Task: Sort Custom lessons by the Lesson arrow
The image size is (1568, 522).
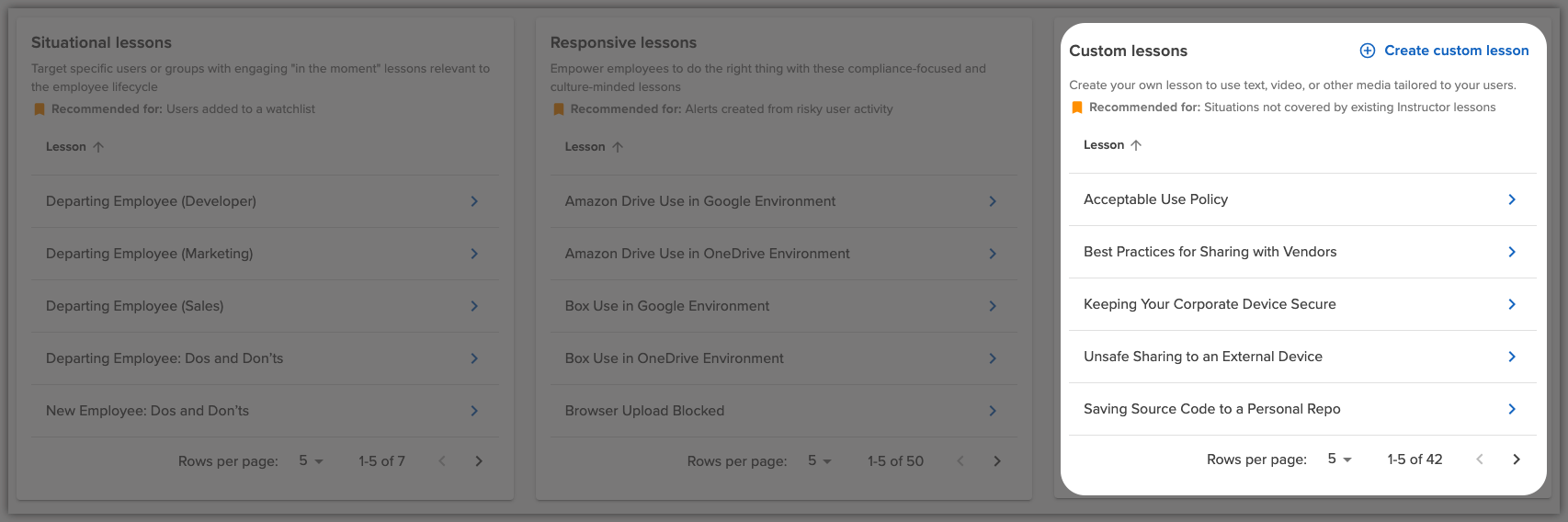Action: [x=1136, y=145]
